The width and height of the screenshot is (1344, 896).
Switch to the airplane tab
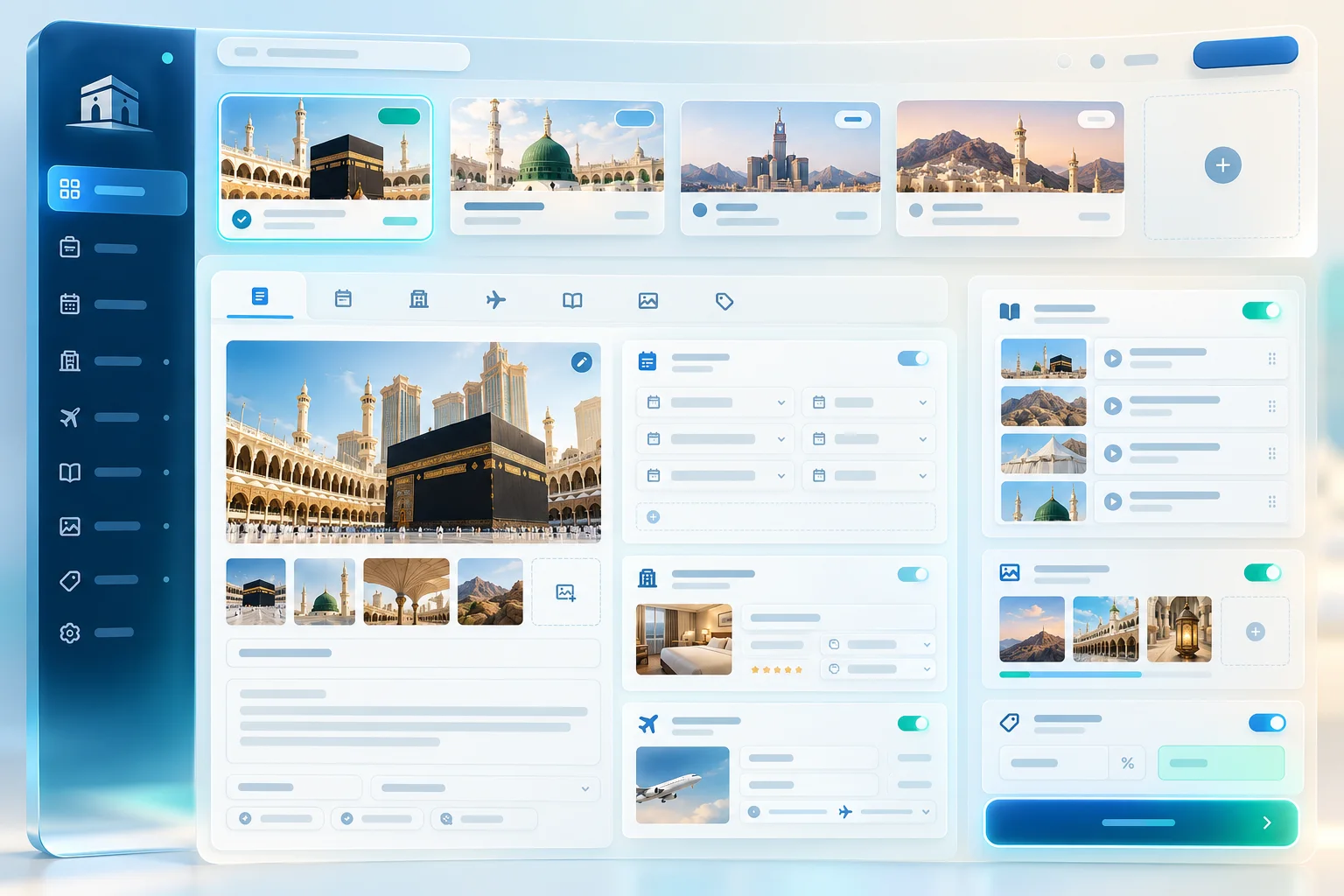tap(496, 300)
